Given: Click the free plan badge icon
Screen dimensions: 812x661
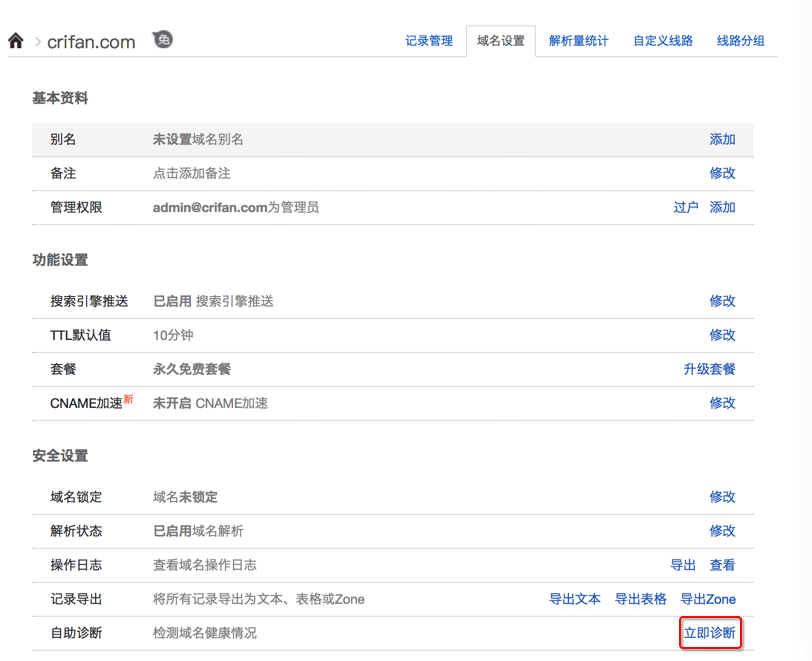Looking at the screenshot, I should tap(163, 39).
